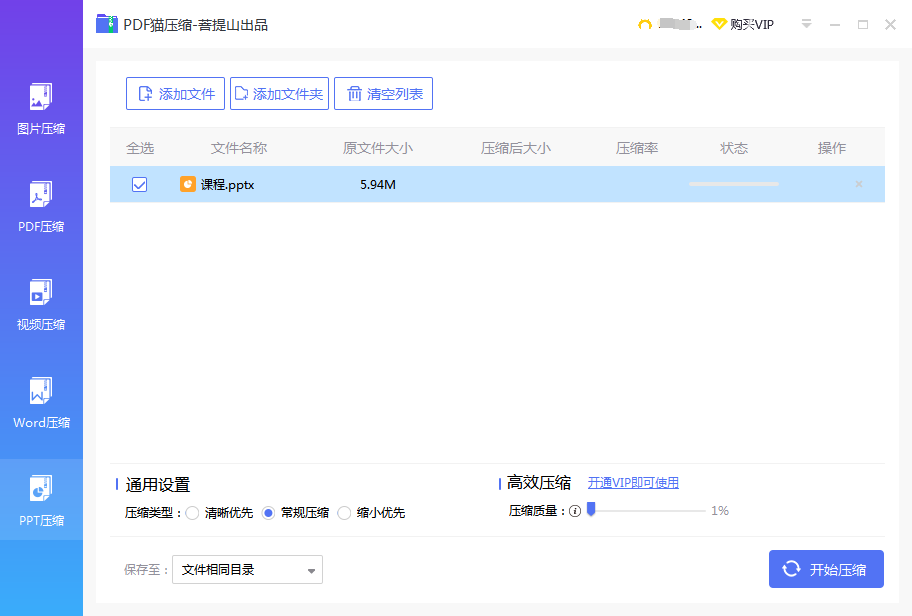Minimize the application window
Screen dimensions: 912x616
pos(835,24)
